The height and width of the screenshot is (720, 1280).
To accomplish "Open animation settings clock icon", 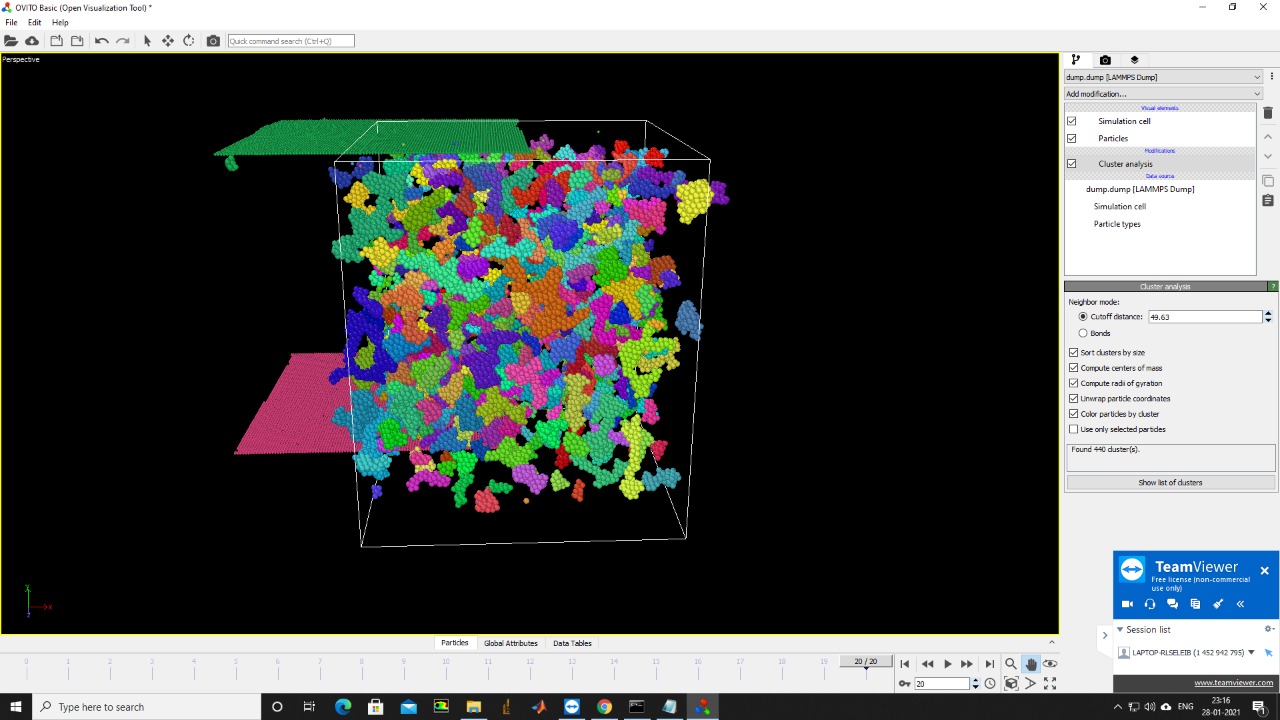I will pyautogui.click(x=990, y=683).
